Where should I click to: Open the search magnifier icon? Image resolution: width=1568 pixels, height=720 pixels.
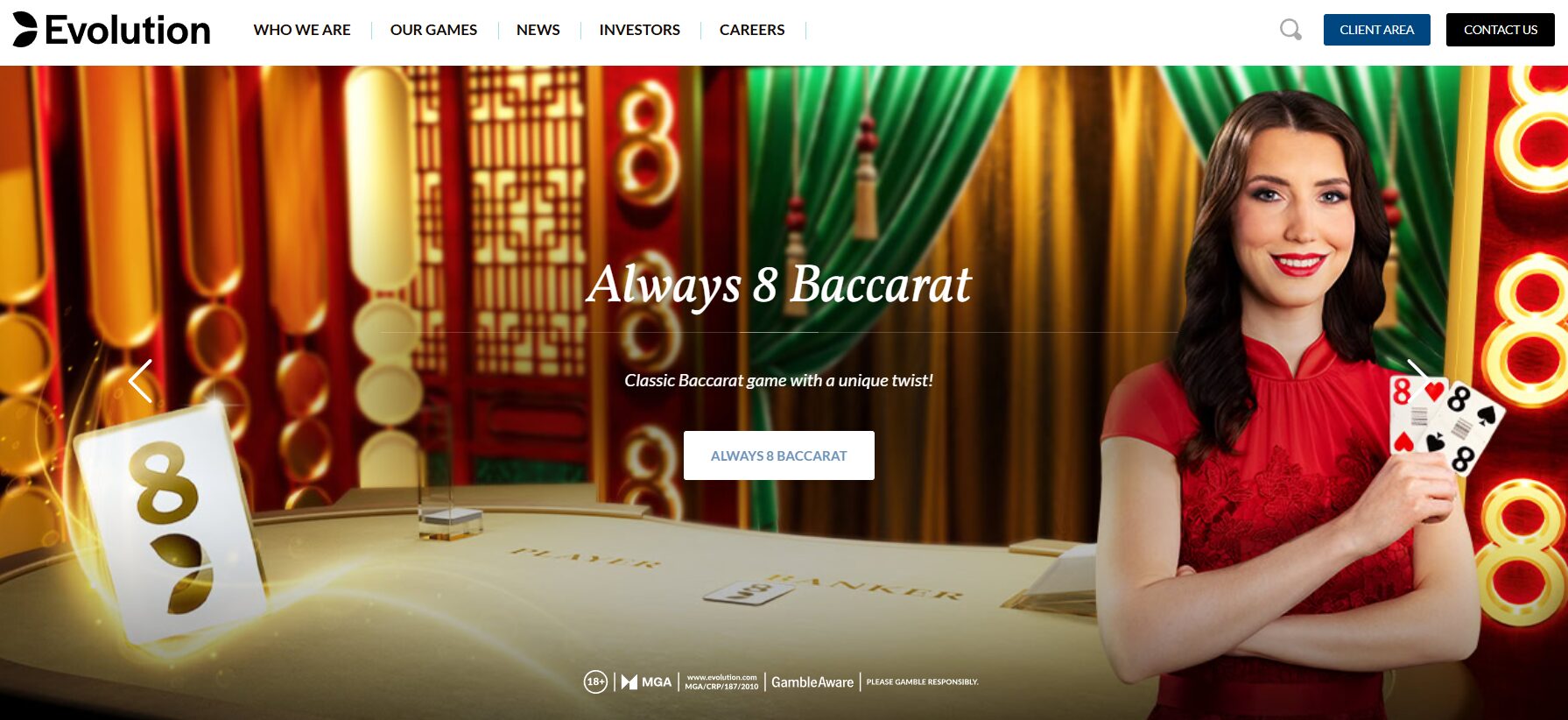(1290, 30)
